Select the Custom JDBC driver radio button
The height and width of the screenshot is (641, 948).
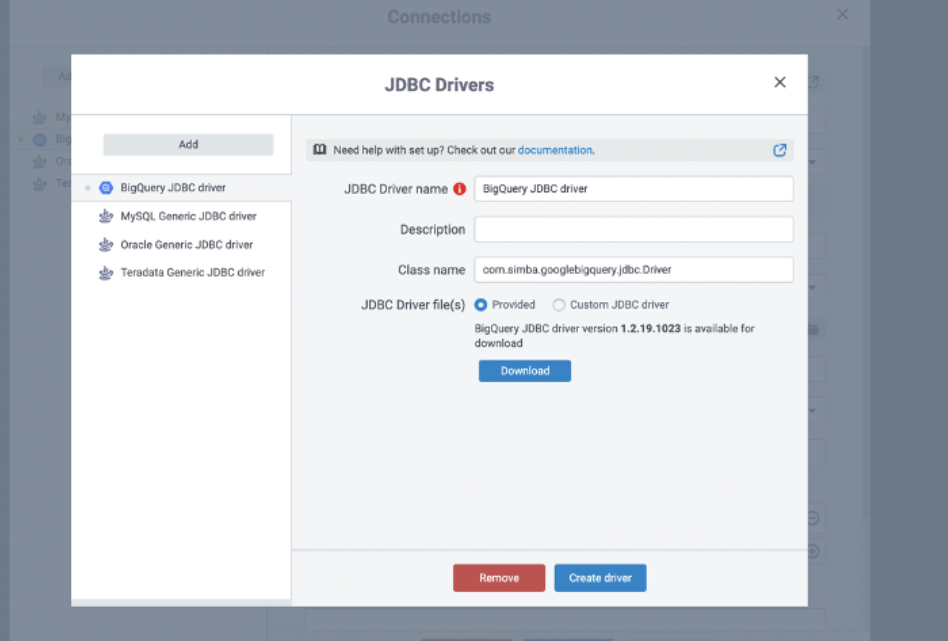(559, 305)
